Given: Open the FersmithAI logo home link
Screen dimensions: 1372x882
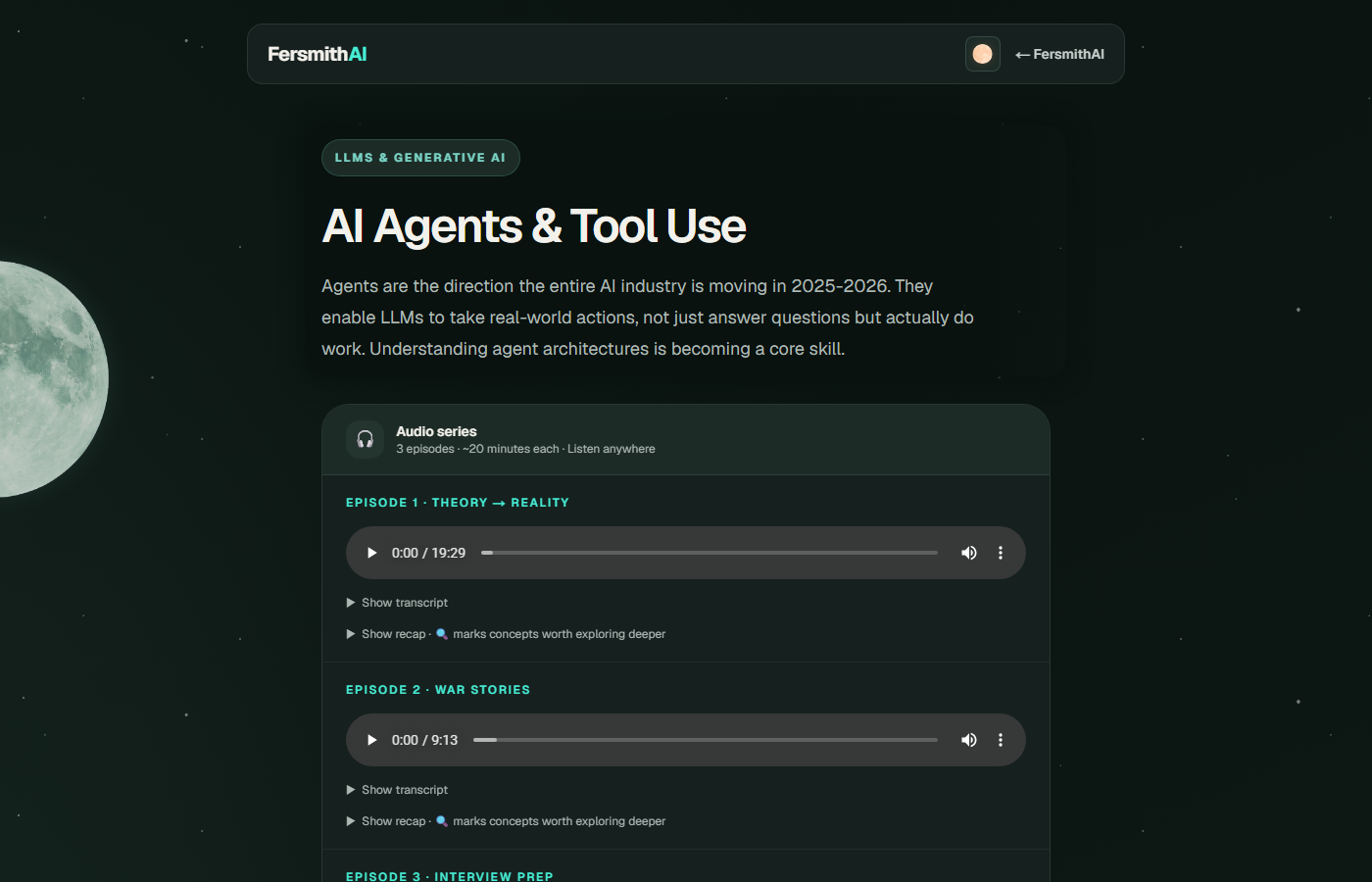Looking at the screenshot, I should tap(317, 54).
